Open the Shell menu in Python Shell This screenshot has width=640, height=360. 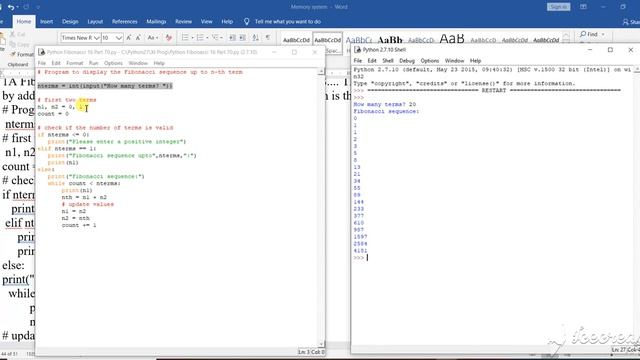pyautogui.click(x=388, y=61)
